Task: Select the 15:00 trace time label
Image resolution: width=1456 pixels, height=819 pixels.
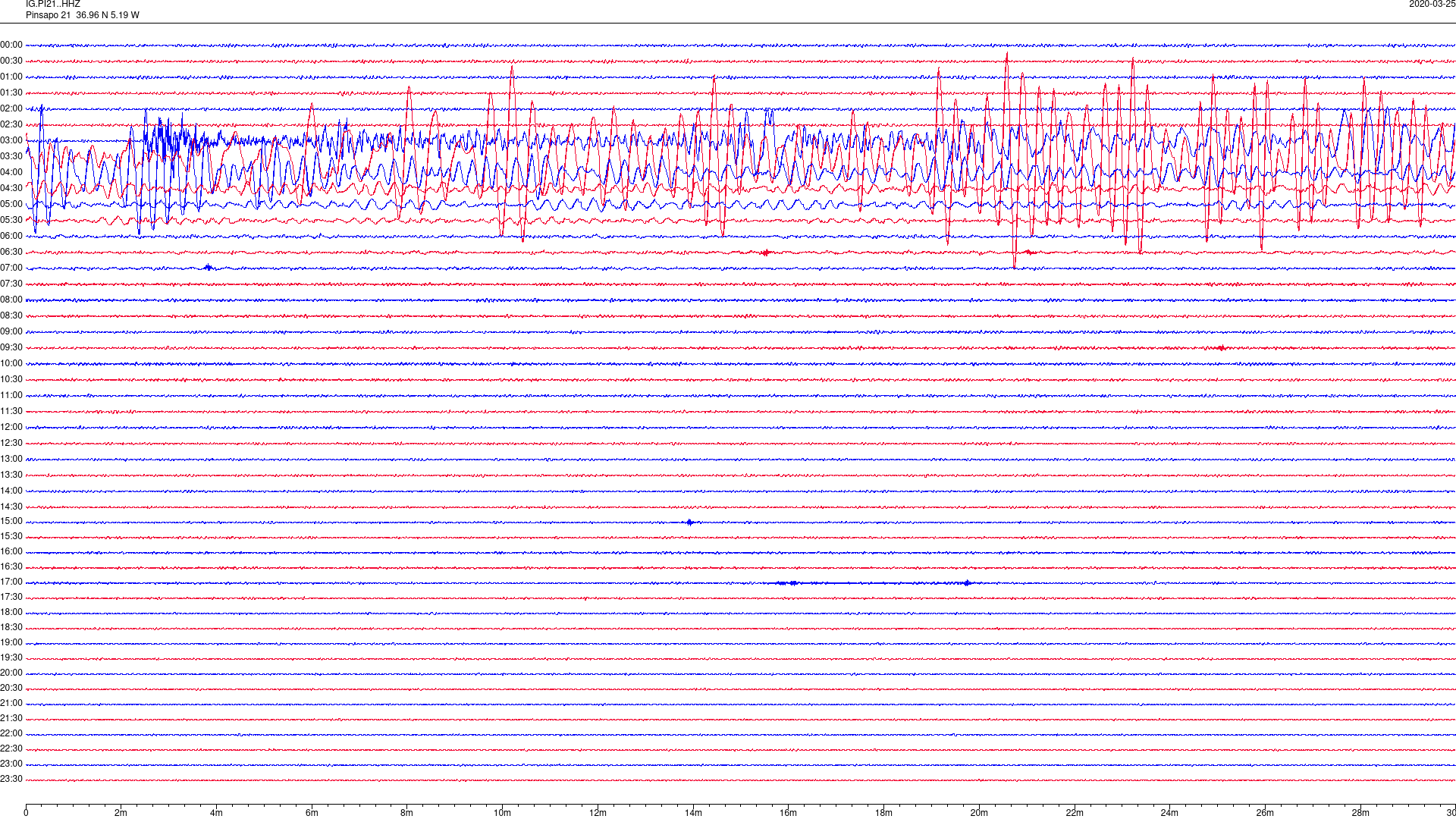Action: tap(11, 522)
